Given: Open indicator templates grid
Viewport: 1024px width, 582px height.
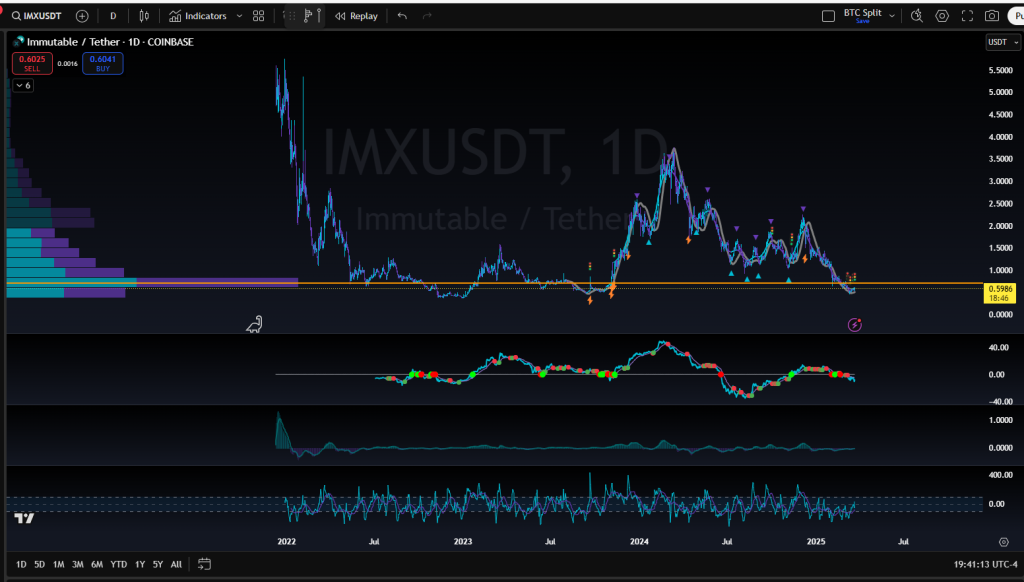Looking at the screenshot, I should coord(259,16).
